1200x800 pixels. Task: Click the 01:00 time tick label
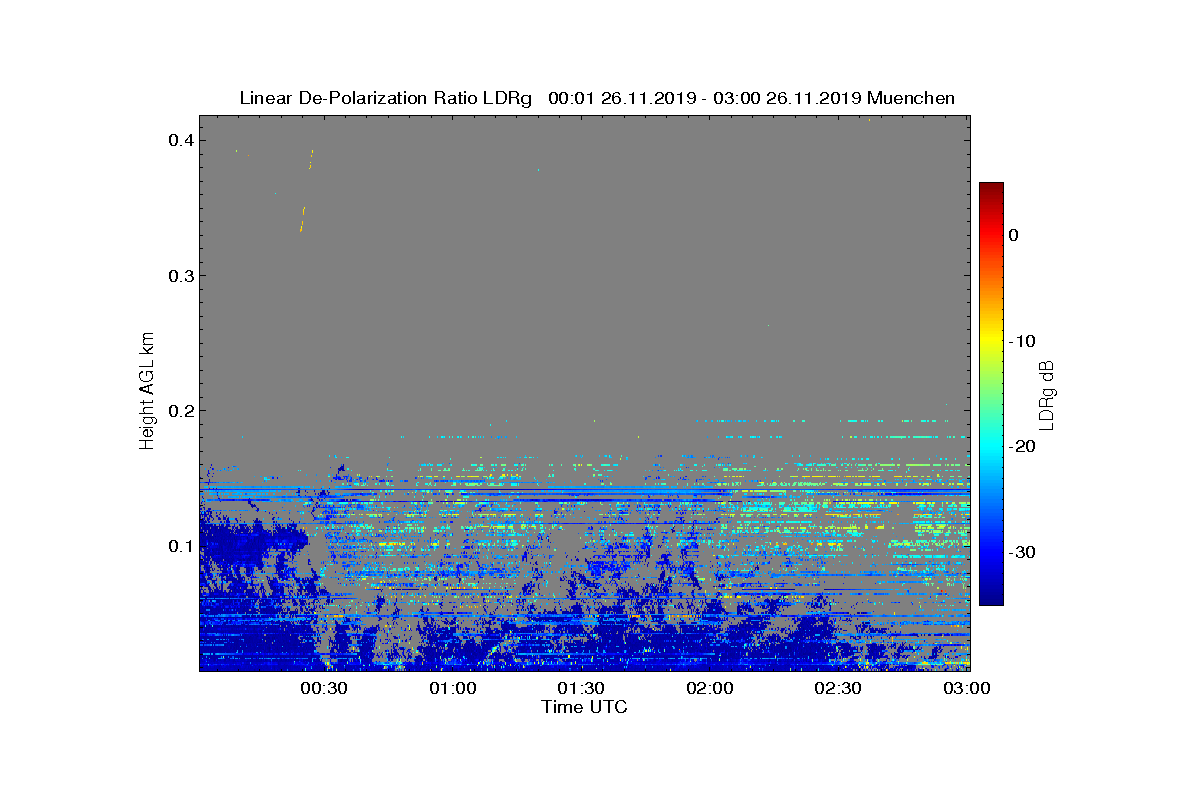click(453, 688)
